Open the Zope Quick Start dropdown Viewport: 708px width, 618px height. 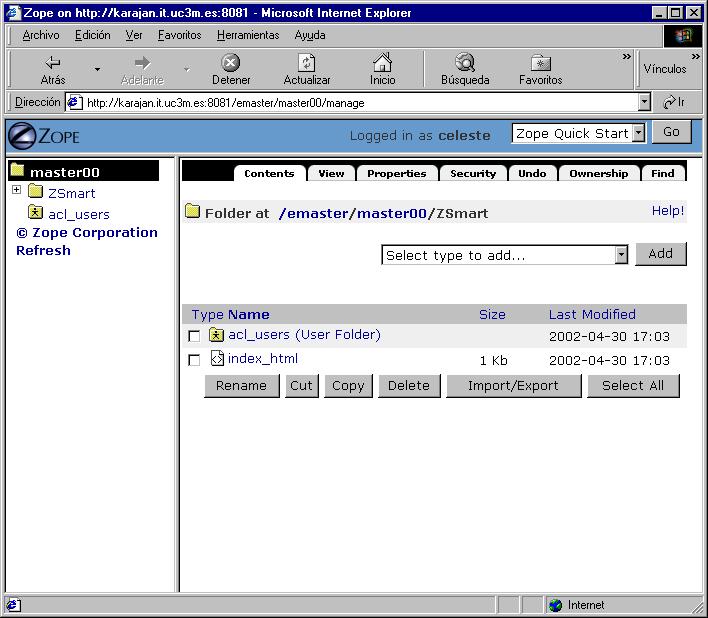pyautogui.click(x=638, y=133)
